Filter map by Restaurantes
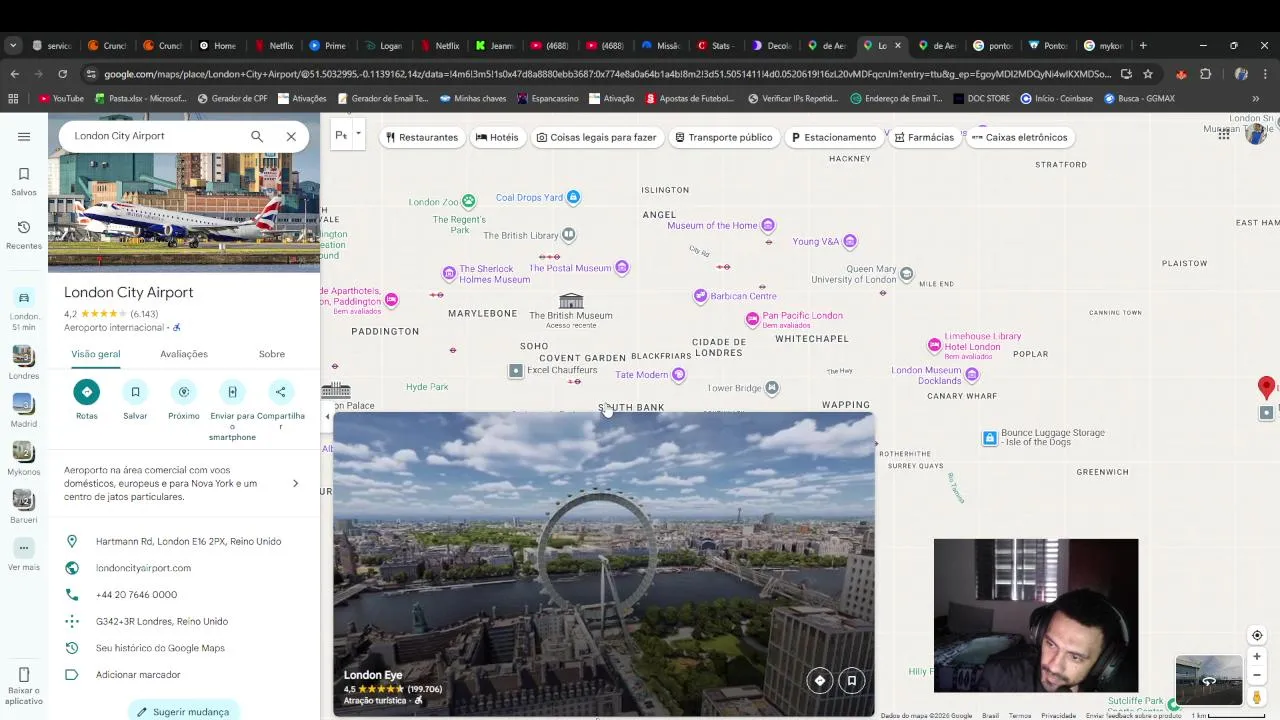Viewport: 1280px width, 720px height. [422, 137]
